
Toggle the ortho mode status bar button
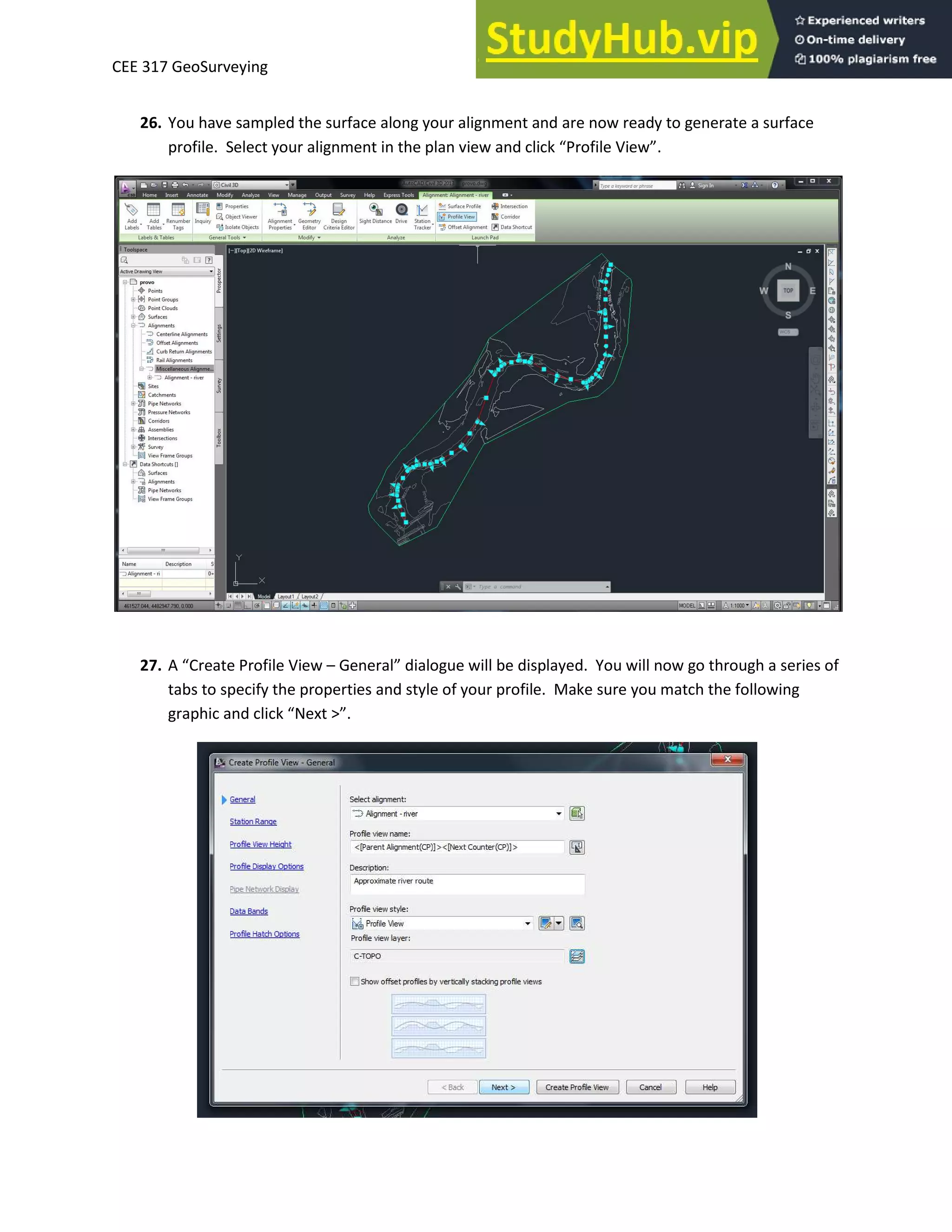pos(247,606)
